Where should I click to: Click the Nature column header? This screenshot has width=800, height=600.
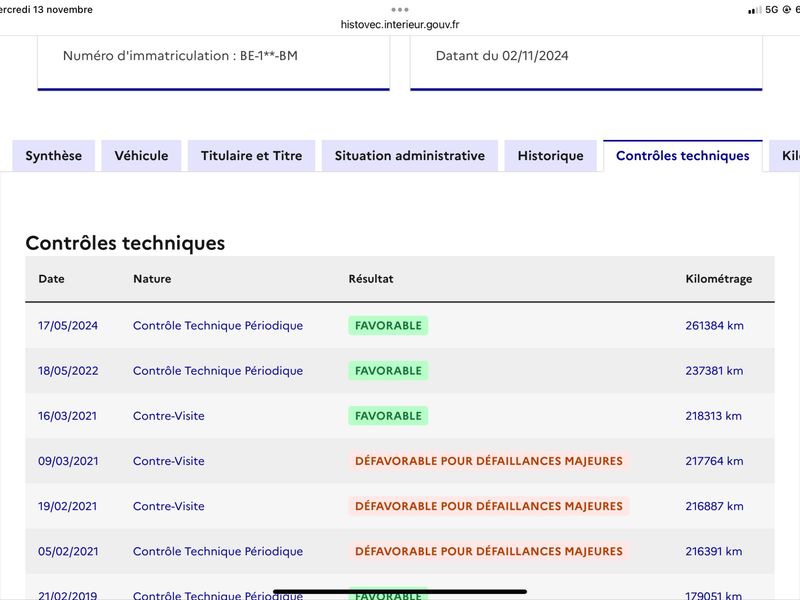[x=152, y=279]
